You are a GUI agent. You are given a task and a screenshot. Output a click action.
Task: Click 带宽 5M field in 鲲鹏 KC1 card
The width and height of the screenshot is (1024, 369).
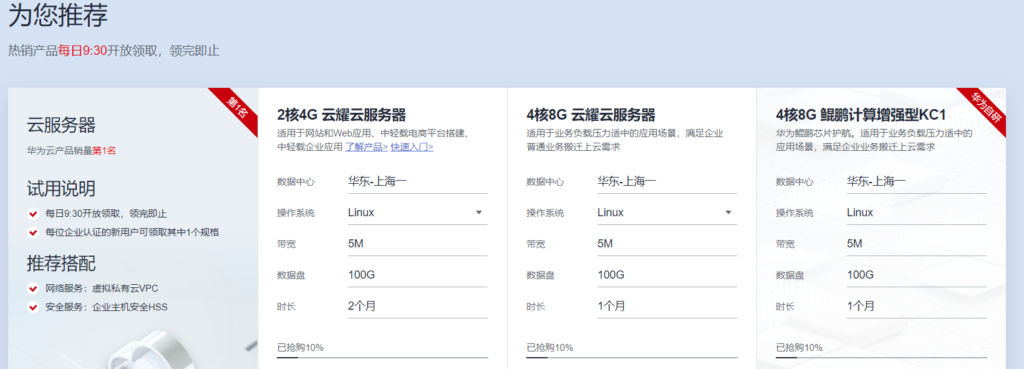point(916,244)
